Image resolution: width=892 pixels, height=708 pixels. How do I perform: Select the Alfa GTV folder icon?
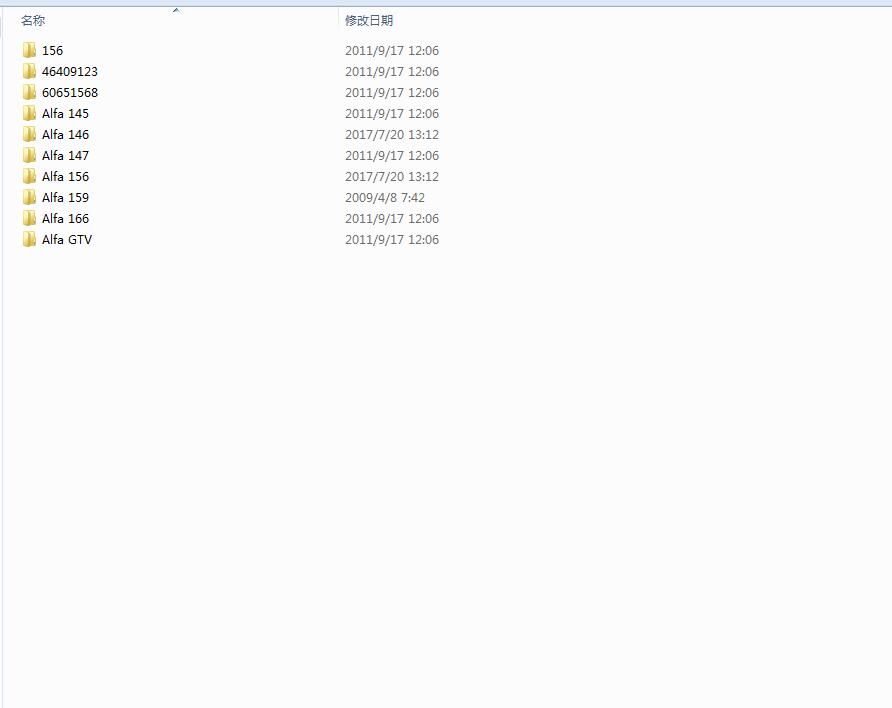tap(30, 239)
